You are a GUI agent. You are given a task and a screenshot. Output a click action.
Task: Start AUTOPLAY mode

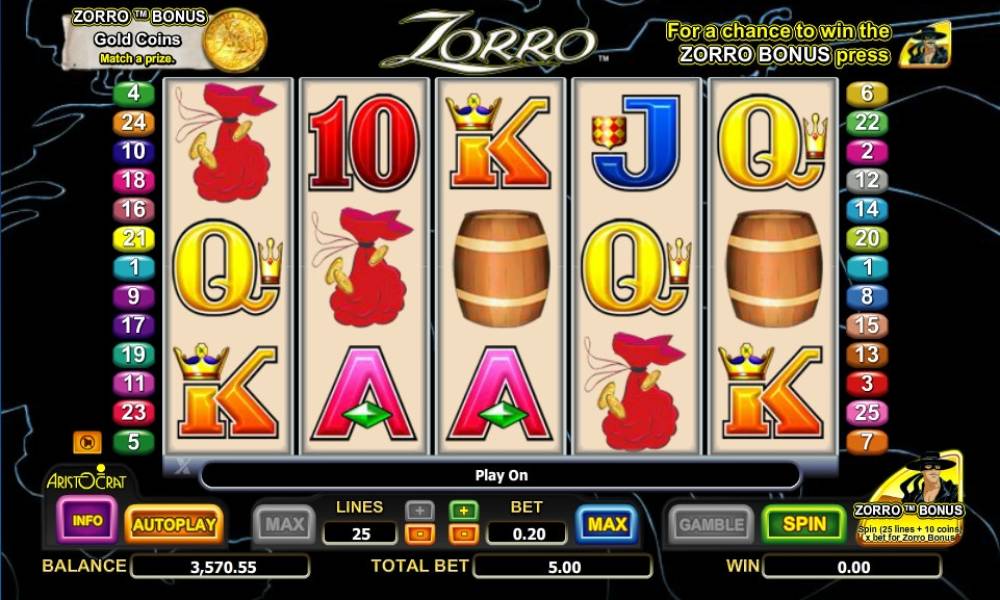point(174,525)
